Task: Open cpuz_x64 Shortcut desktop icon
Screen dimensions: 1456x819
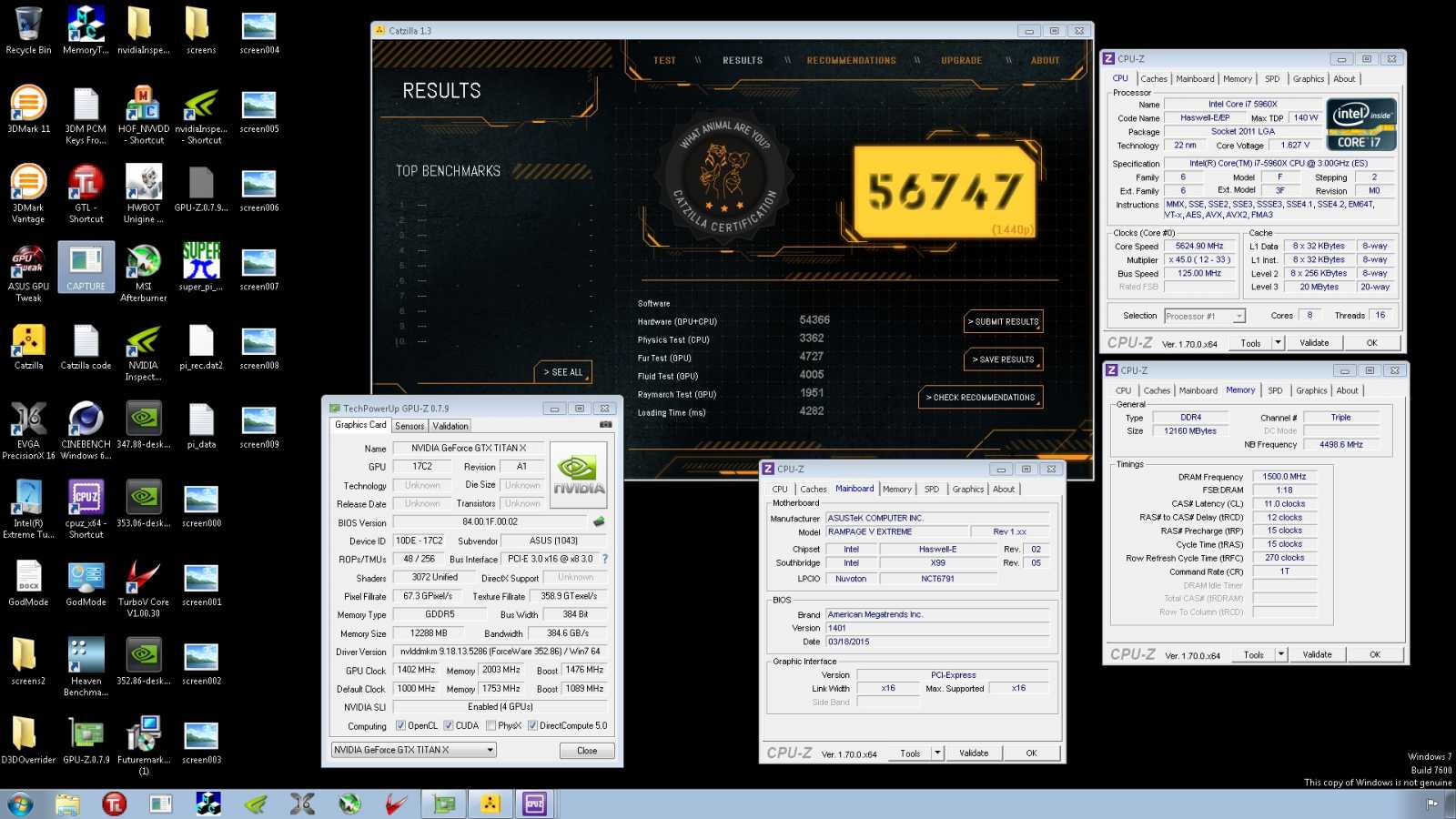Action: click(86, 510)
